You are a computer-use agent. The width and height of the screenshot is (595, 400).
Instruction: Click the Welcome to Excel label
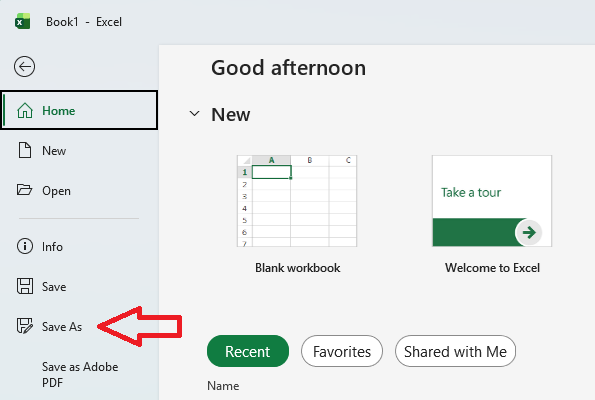(x=492, y=268)
